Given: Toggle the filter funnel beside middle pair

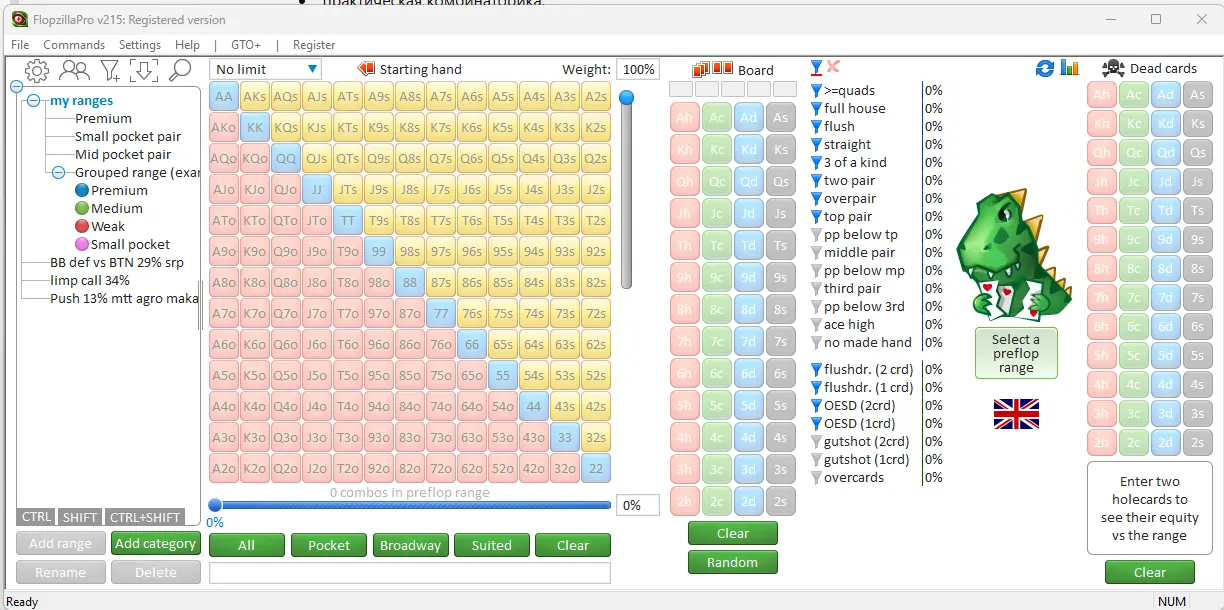Looking at the screenshot, I should pyautogui.click(x=816, y=253).
